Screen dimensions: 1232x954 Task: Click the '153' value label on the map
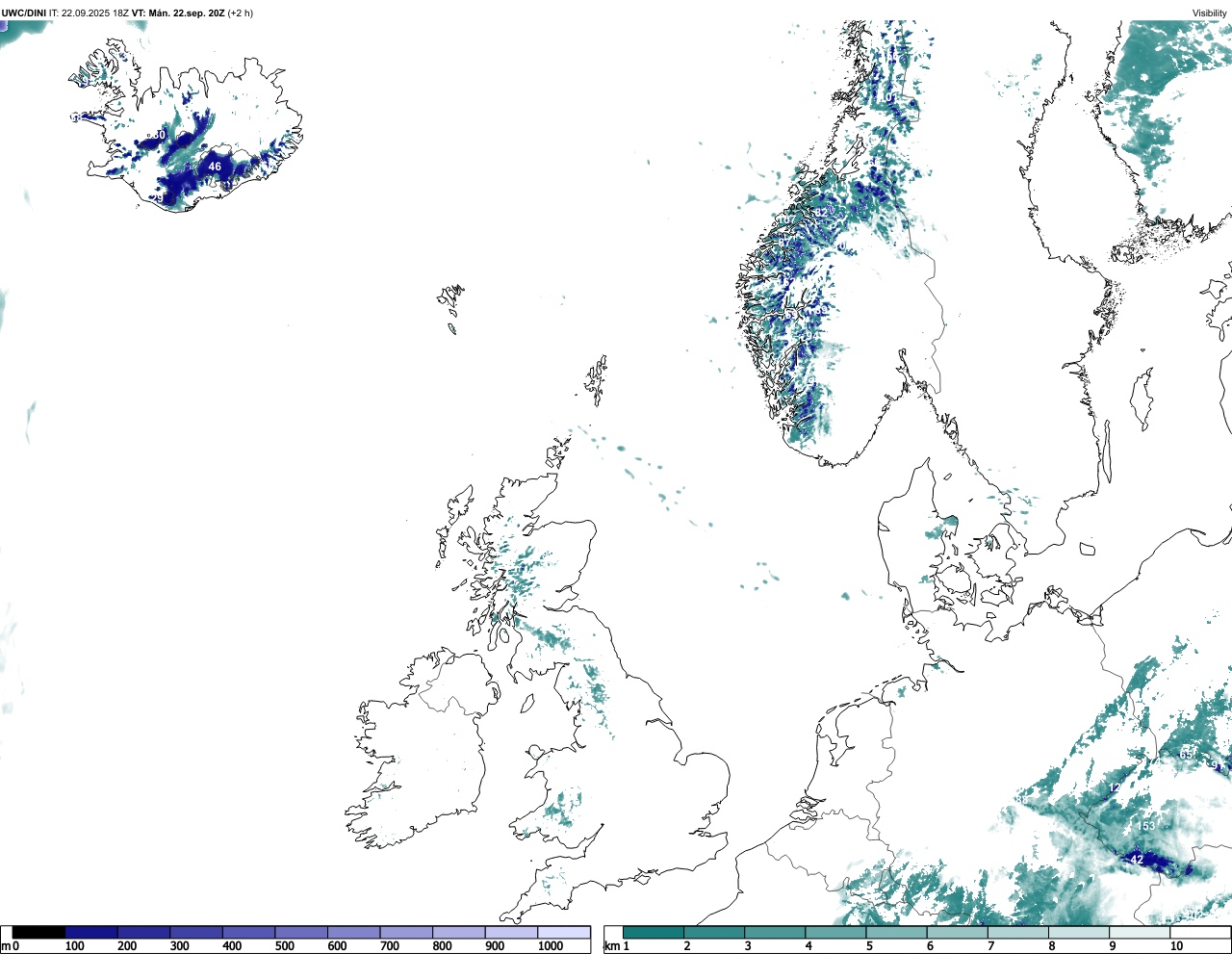pyautogui.click(x=1145, y=826)
